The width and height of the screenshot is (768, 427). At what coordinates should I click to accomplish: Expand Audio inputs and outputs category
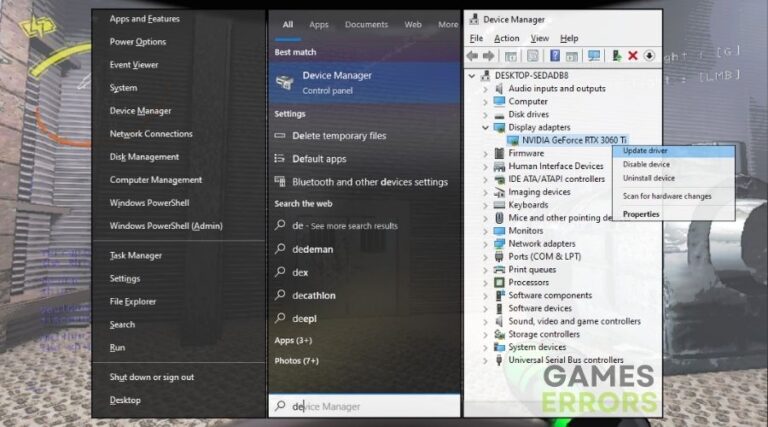pyautogui.click(x=485, y=89)
